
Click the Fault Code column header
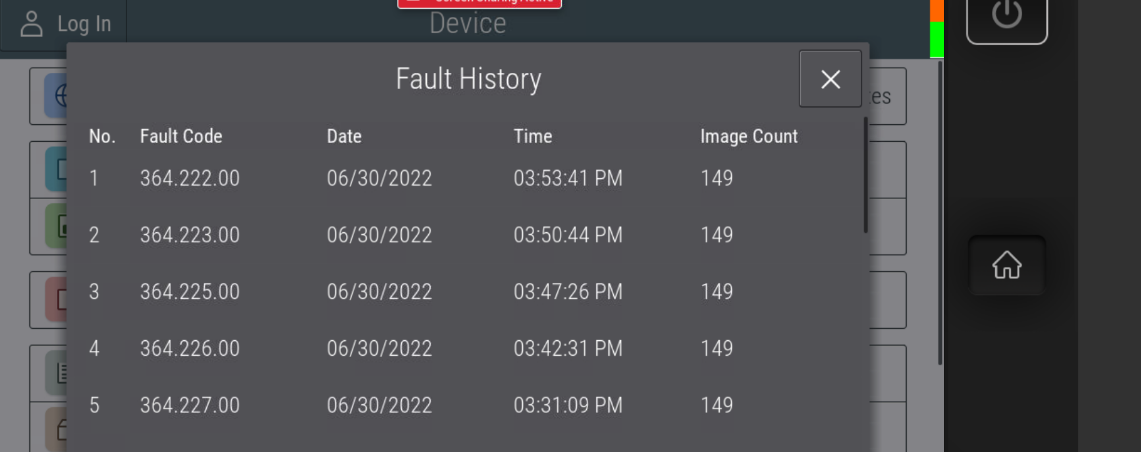tap(181, 137)
